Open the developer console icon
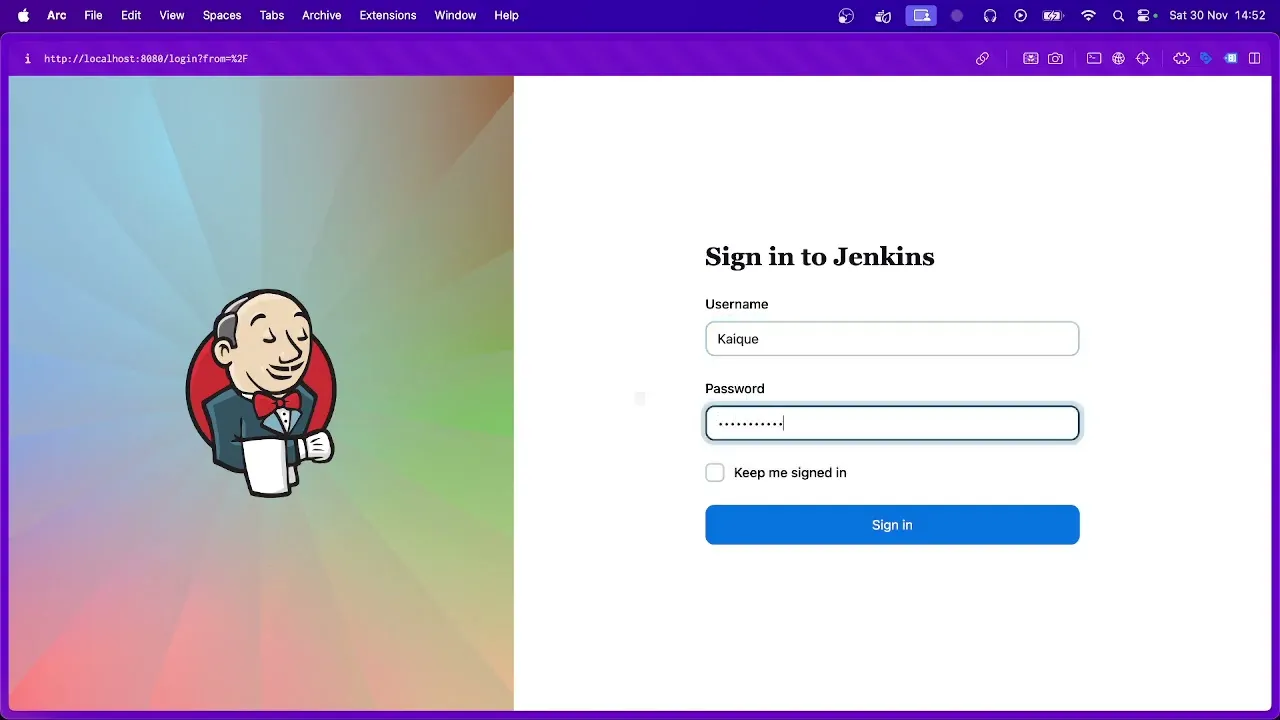This screenshot has width=1280, height=720. point(1094,59)
